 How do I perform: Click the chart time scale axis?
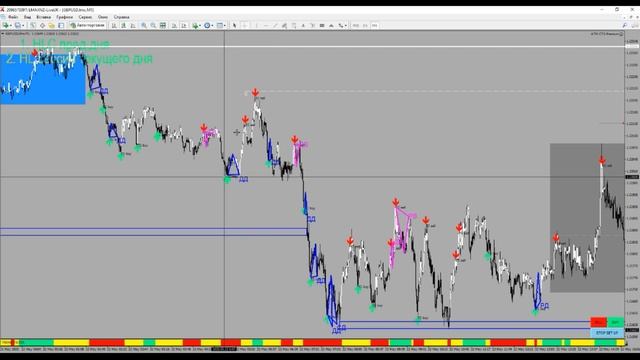click(312, 349)
